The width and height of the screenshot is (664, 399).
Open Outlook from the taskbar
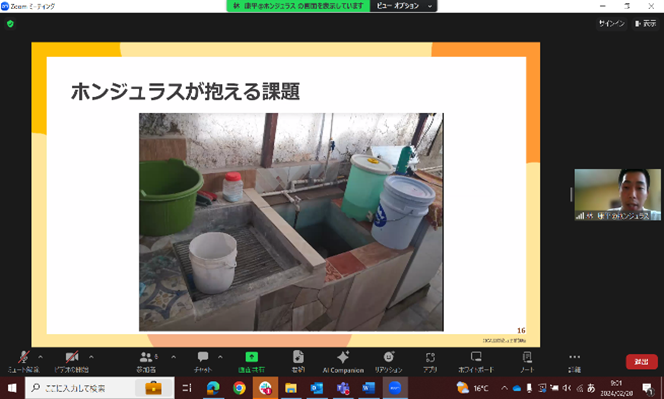[x=317, y=388]
